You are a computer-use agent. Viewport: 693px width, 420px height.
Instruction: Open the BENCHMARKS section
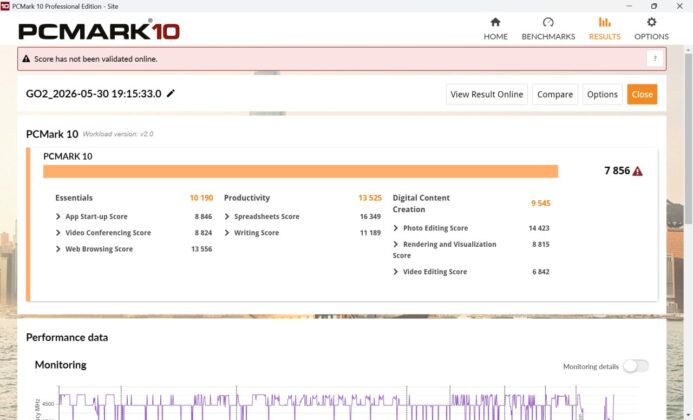pos(548,29)
